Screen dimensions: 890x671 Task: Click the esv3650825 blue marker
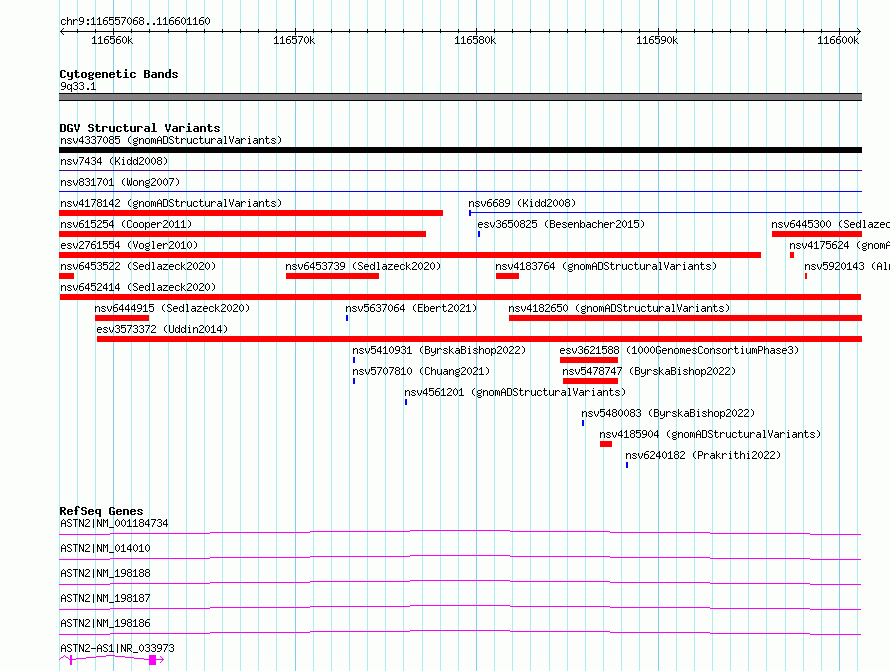tap(479, 234)
